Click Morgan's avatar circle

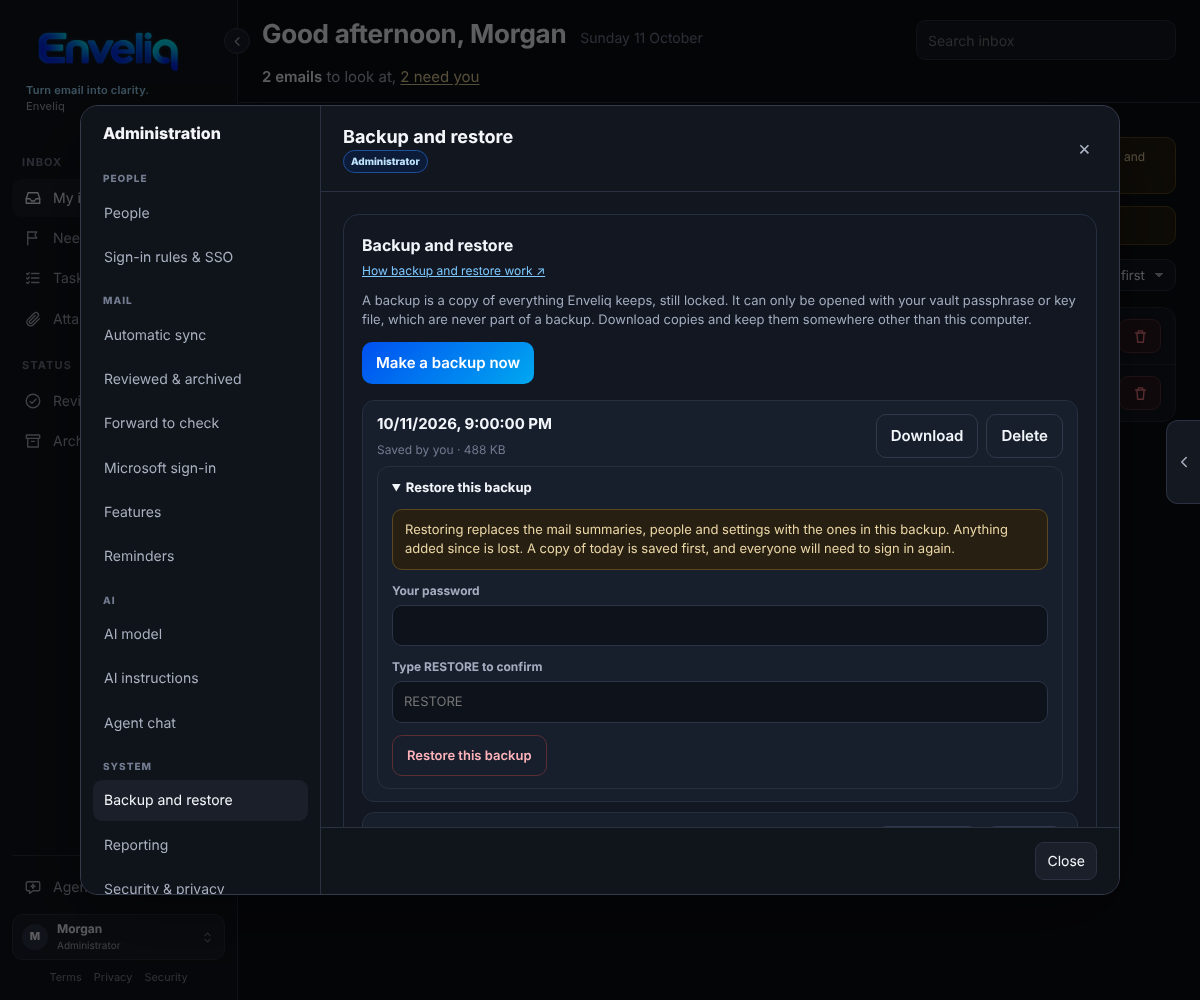[x=35, y=937]
